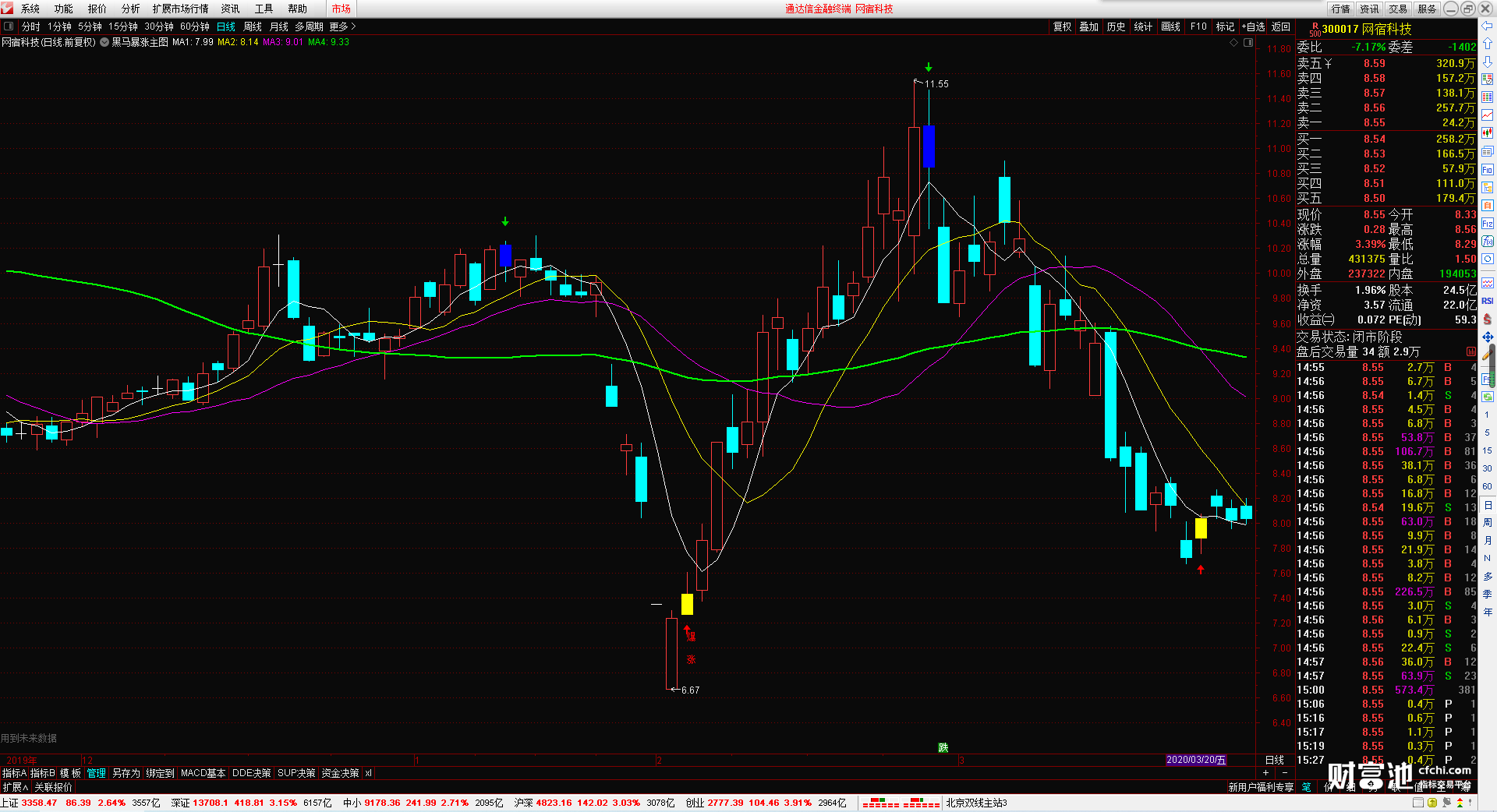The height and width of the screenshot is (812, 1497).
Task: Click the 叠加 toolbar button
Action: pos(1089,26)
